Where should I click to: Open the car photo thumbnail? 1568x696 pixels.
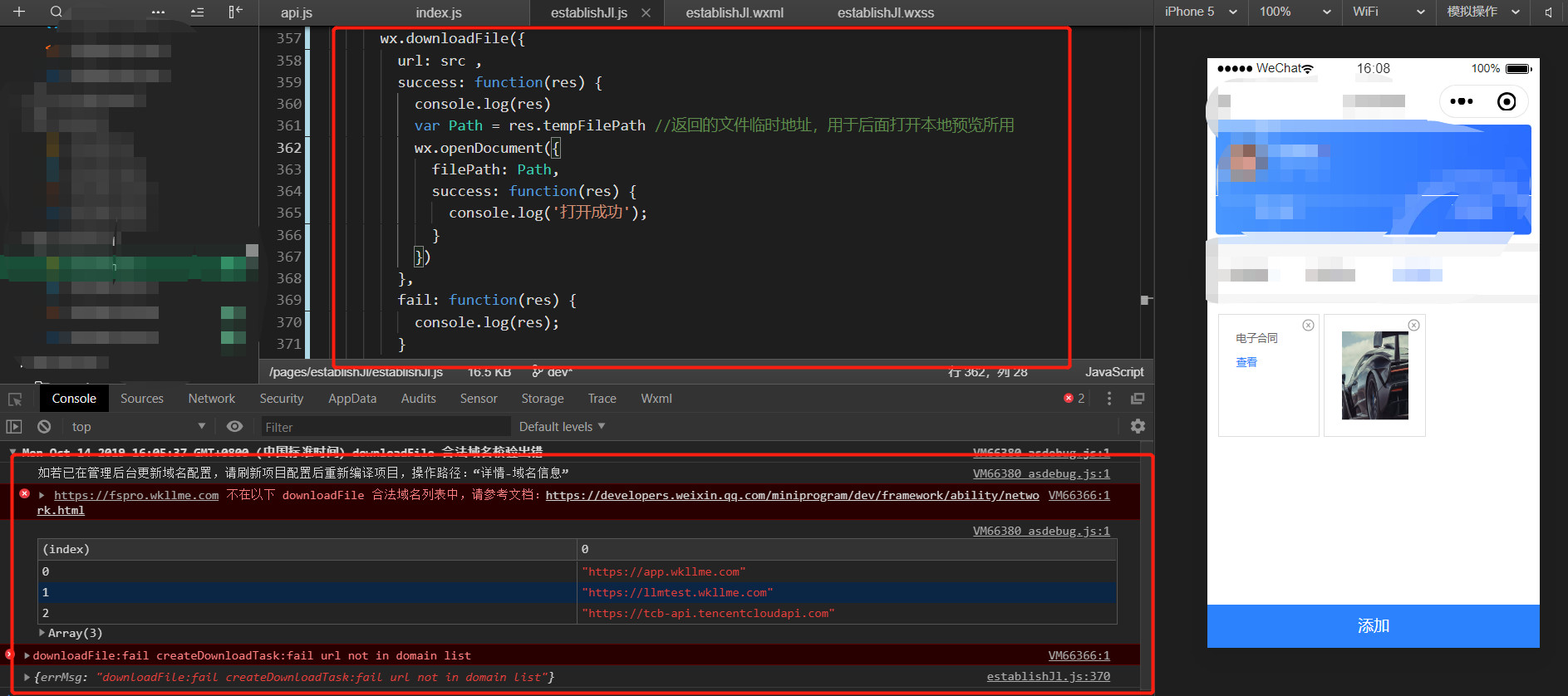click(x=1374, y=375)
